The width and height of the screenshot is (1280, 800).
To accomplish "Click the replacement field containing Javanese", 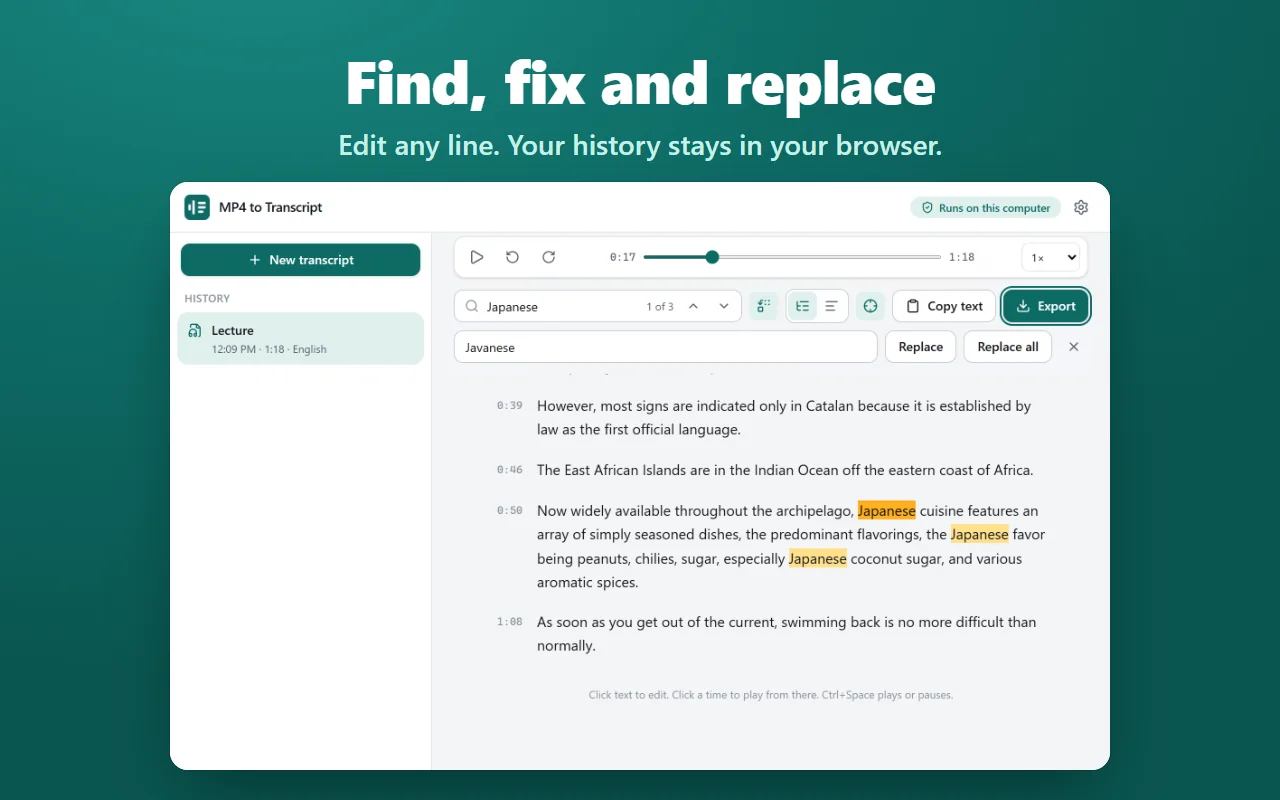I will pos(666,347).
